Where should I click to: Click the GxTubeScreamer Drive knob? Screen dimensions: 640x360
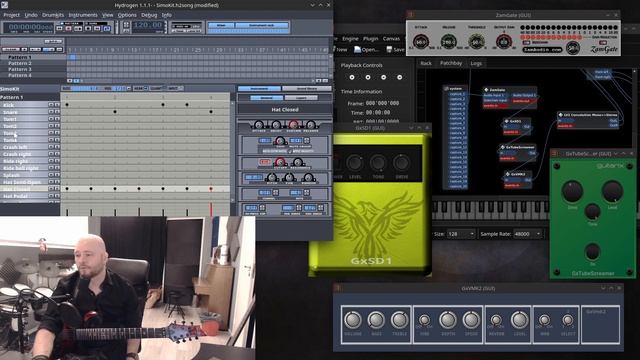[x=572, y=192]
